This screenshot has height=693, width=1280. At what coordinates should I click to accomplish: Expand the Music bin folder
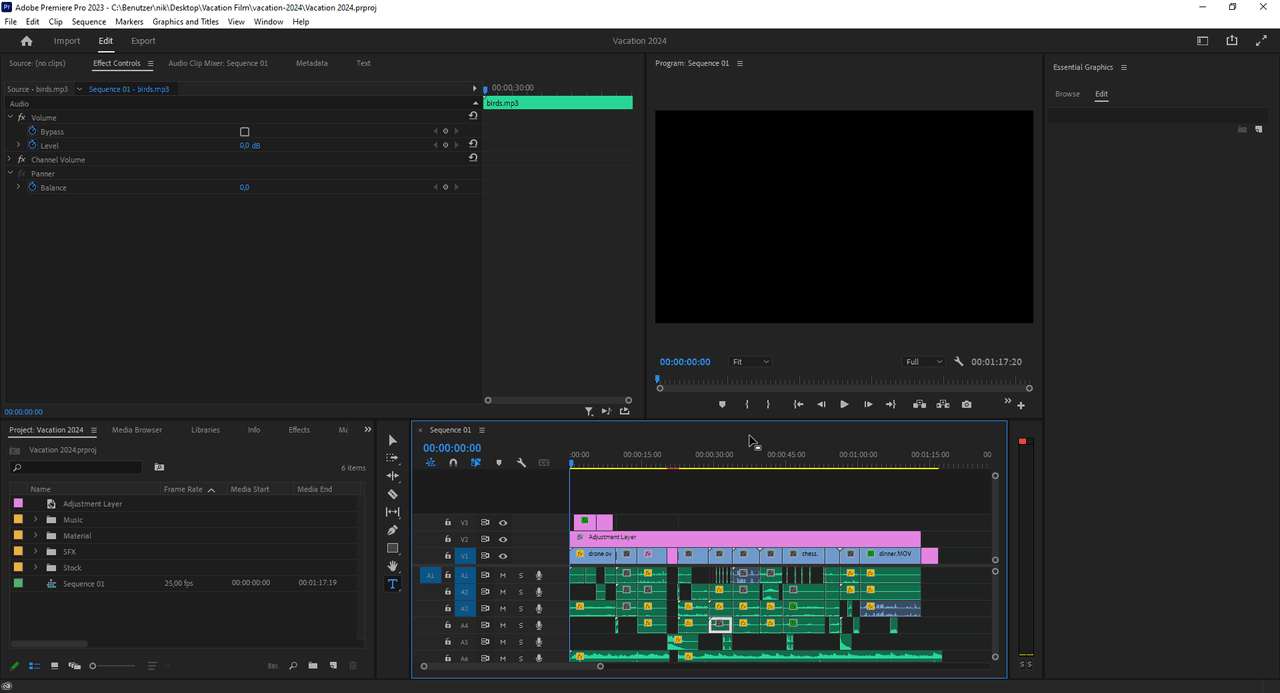point(36,520)
